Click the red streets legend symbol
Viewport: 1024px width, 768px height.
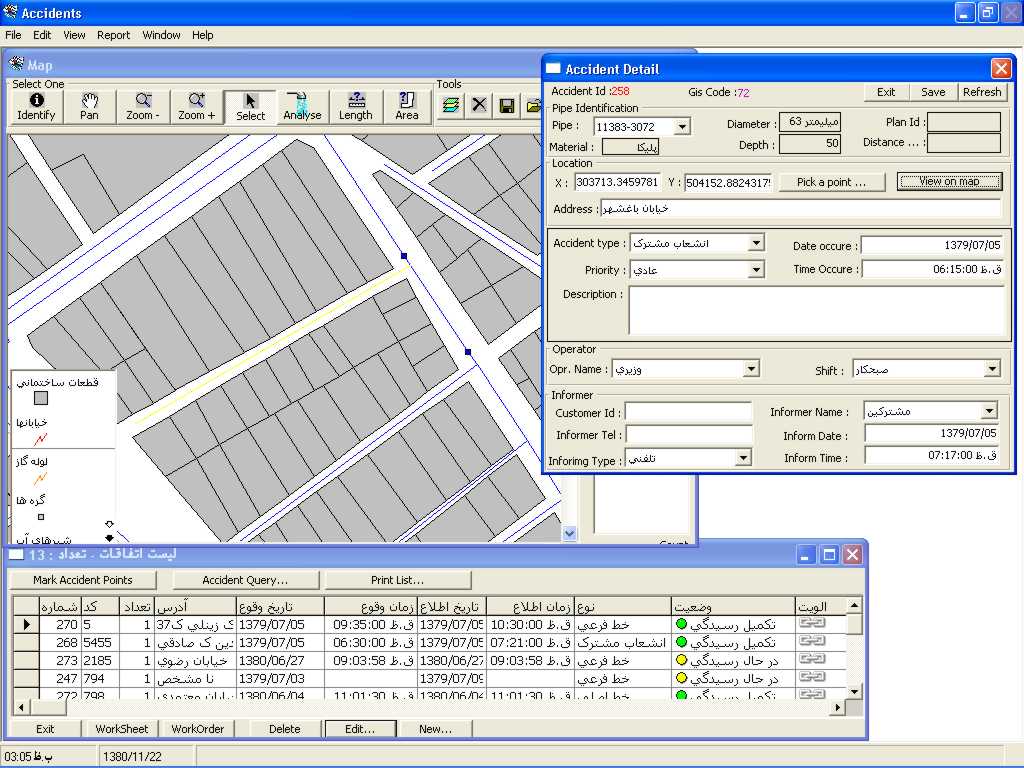click(40, 439)
